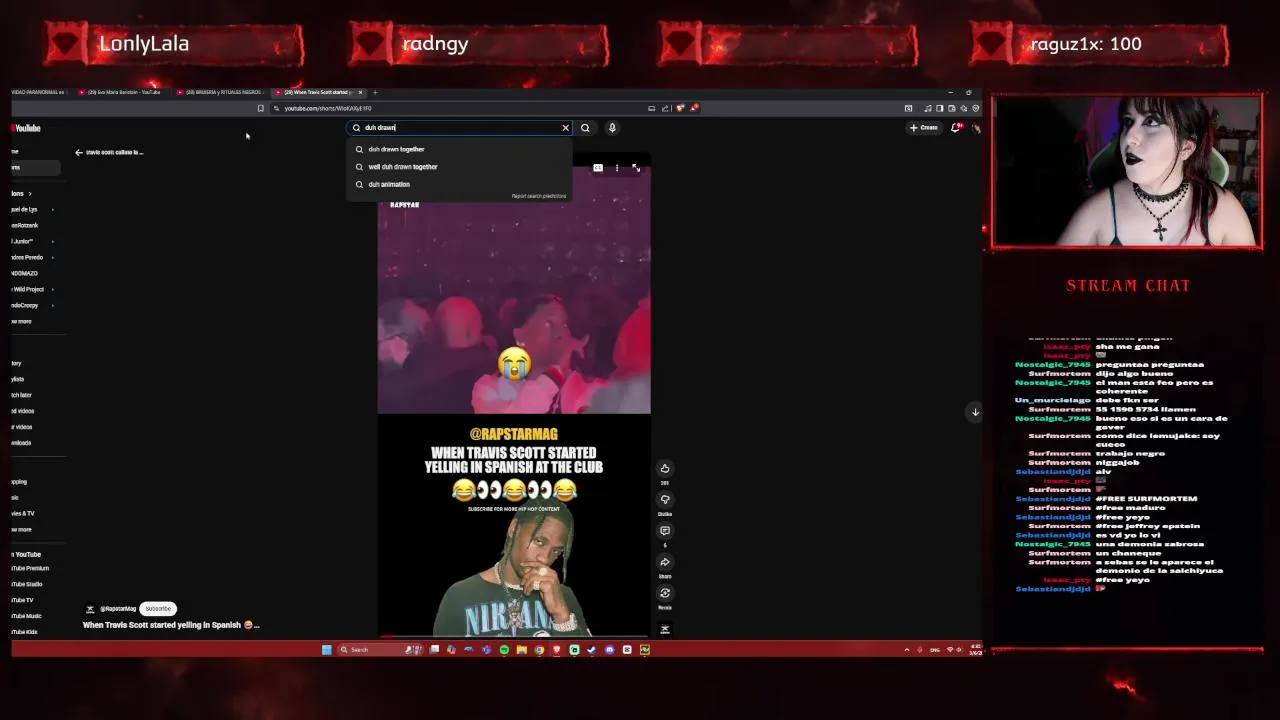Image resolution: width=1280 pixels, height=720 pixels.
Task: Open the short's comments
Action: coord(665,531)
